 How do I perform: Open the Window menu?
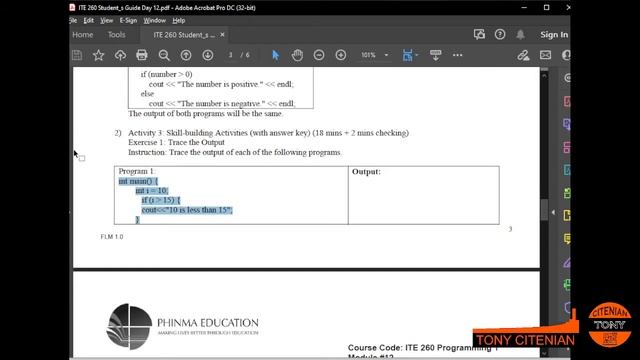point(154,20)
